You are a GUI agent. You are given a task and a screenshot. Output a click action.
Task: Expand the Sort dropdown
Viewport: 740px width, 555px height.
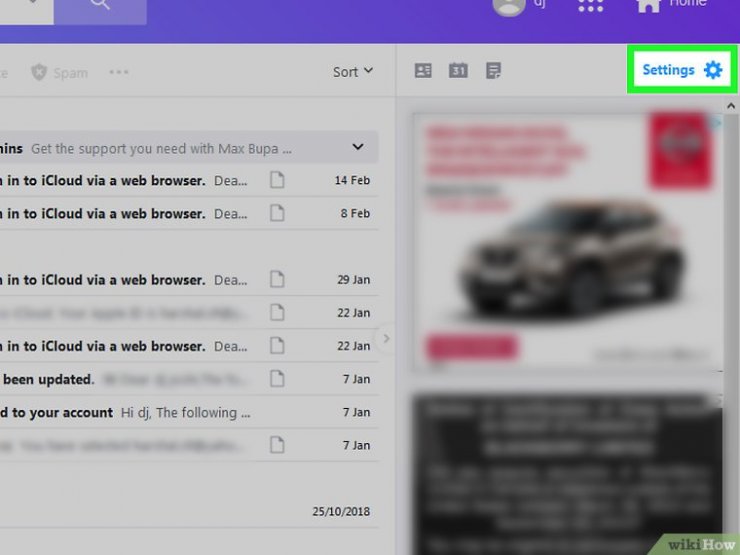coord(353,72)
